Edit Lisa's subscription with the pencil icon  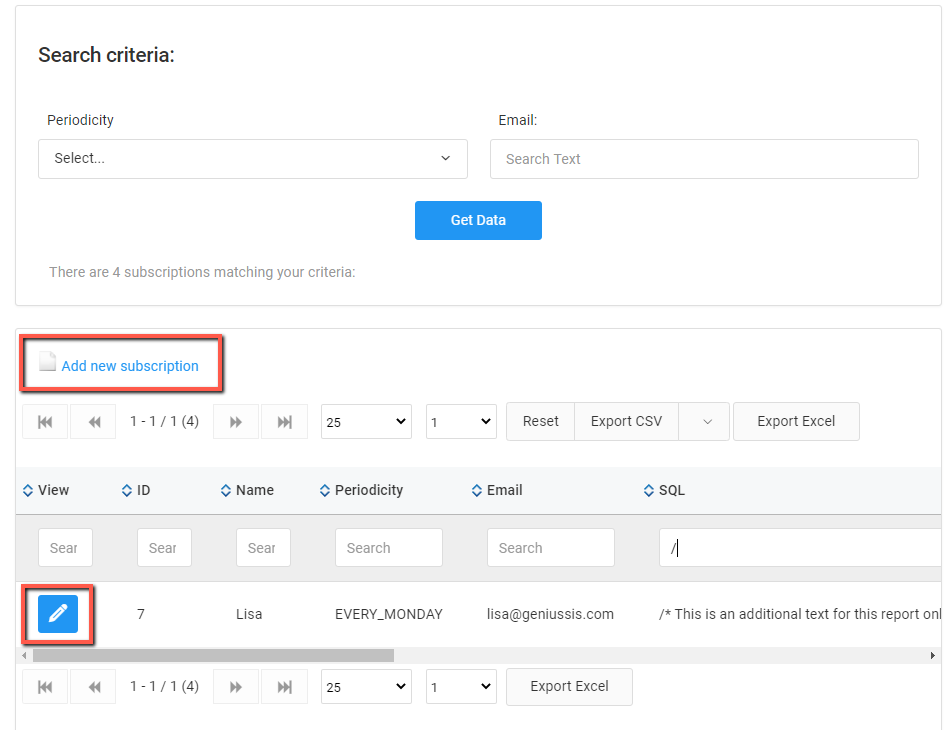point(57,613)
